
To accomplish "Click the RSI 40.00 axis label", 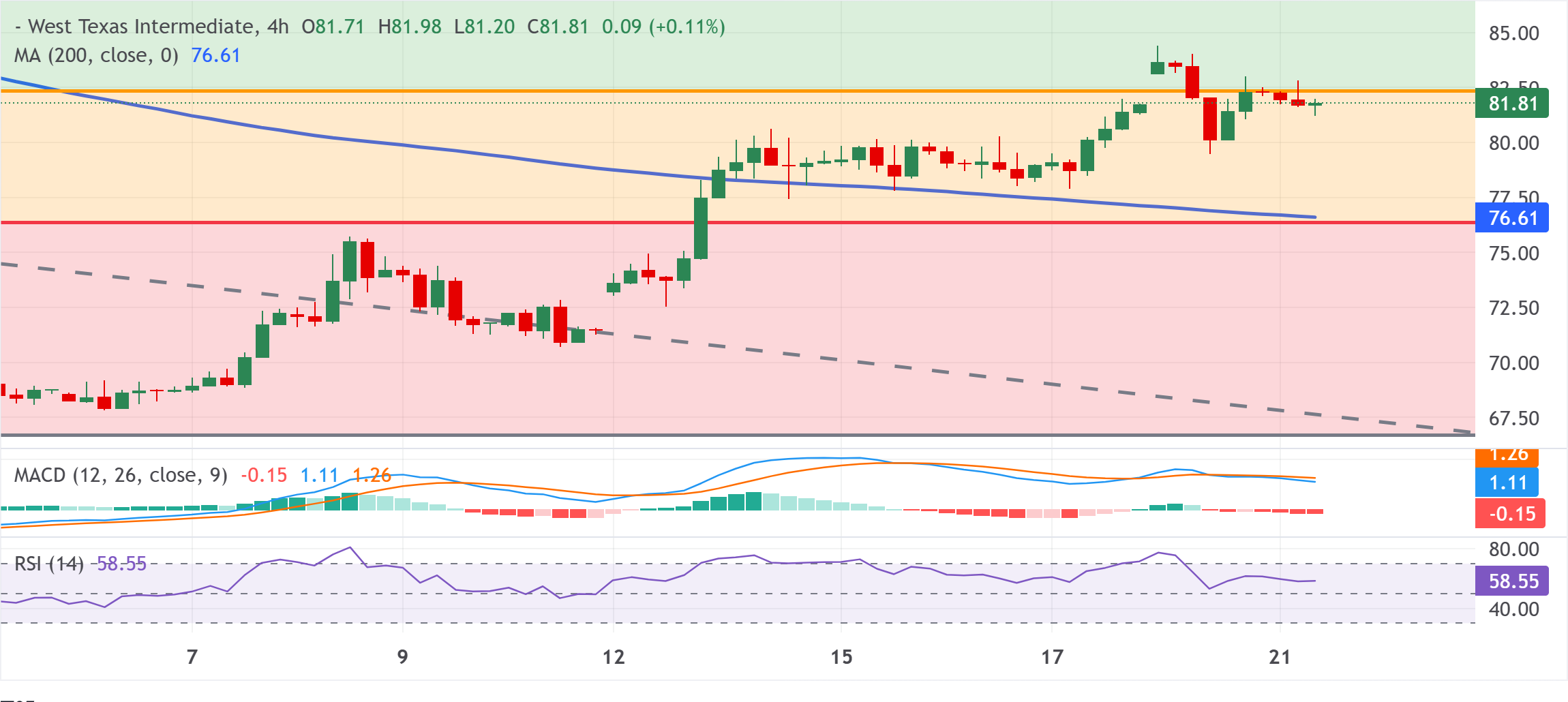I will [x=1513, y=609].
